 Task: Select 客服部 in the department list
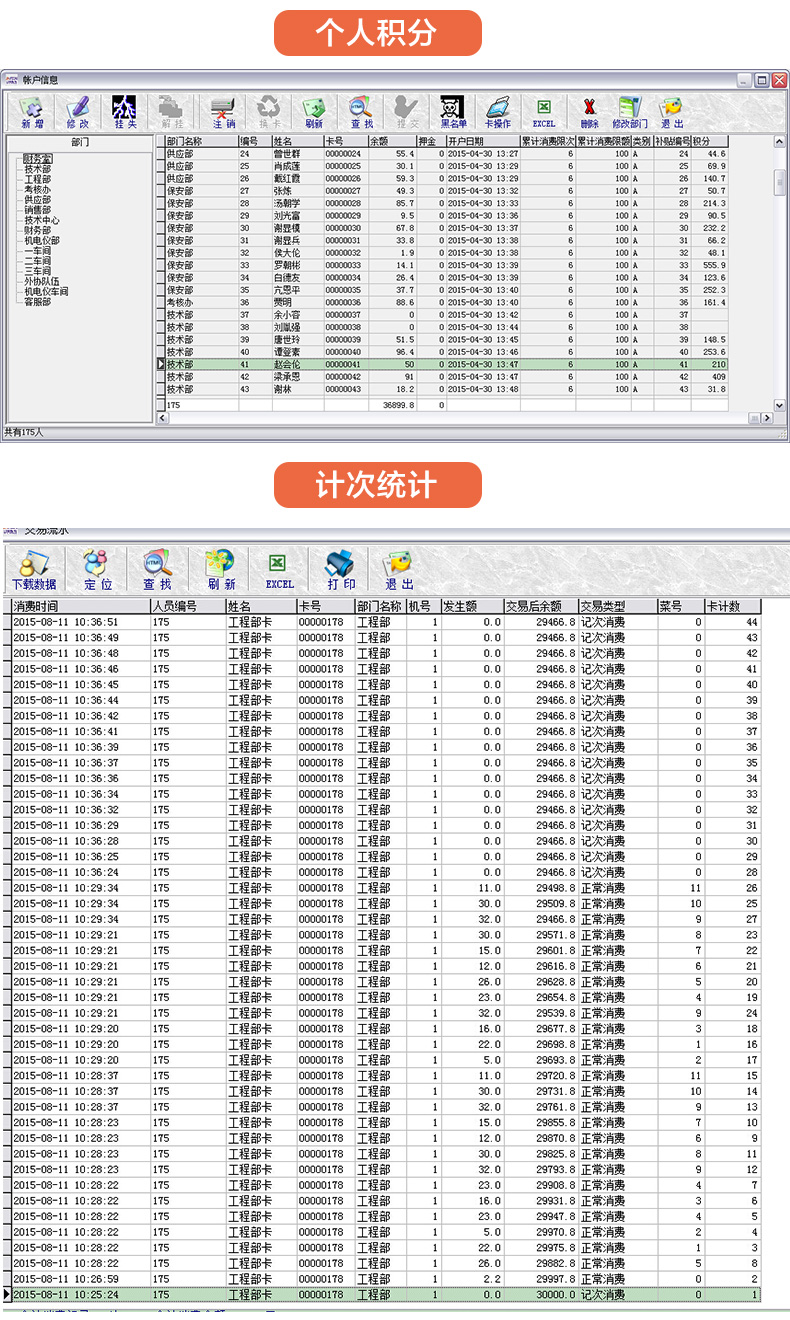[x=37, y=301]
